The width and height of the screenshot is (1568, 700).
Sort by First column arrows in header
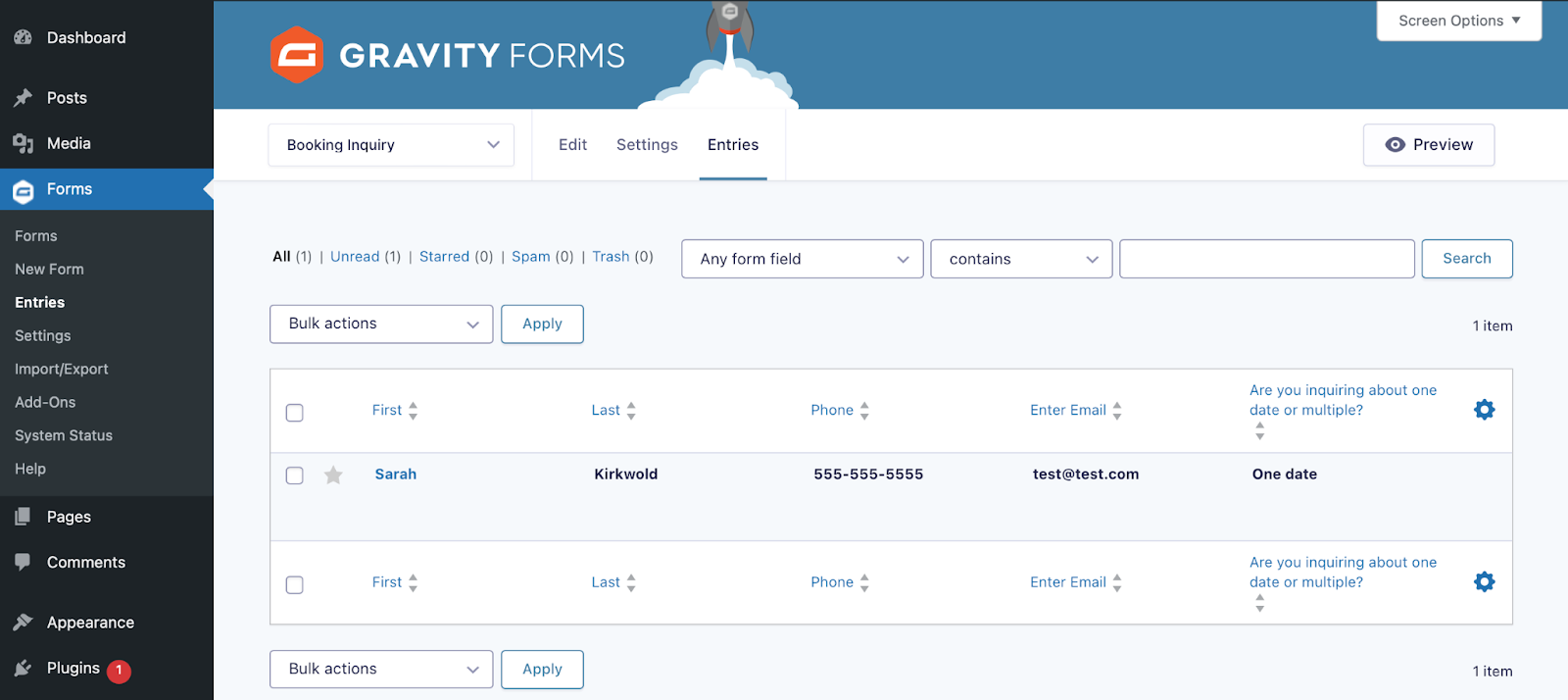pyautogui.click(x=414, y=411)
